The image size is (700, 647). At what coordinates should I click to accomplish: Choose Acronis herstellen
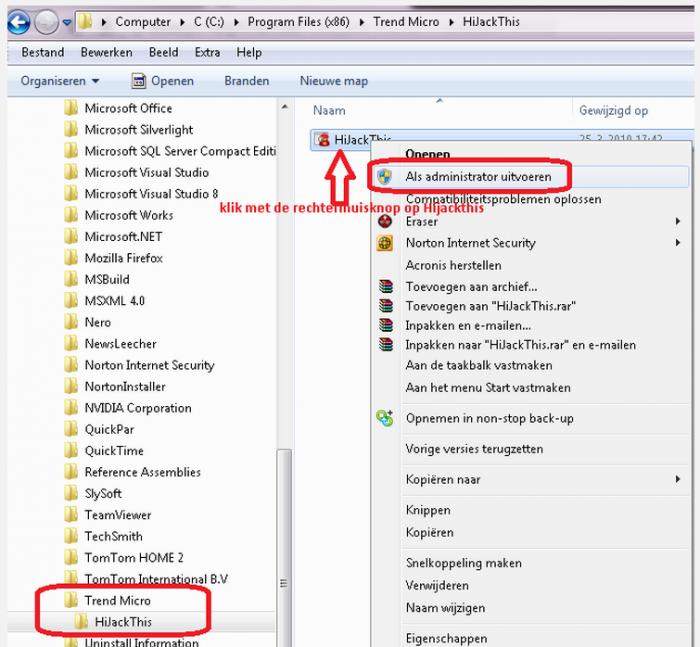point(453,265)
